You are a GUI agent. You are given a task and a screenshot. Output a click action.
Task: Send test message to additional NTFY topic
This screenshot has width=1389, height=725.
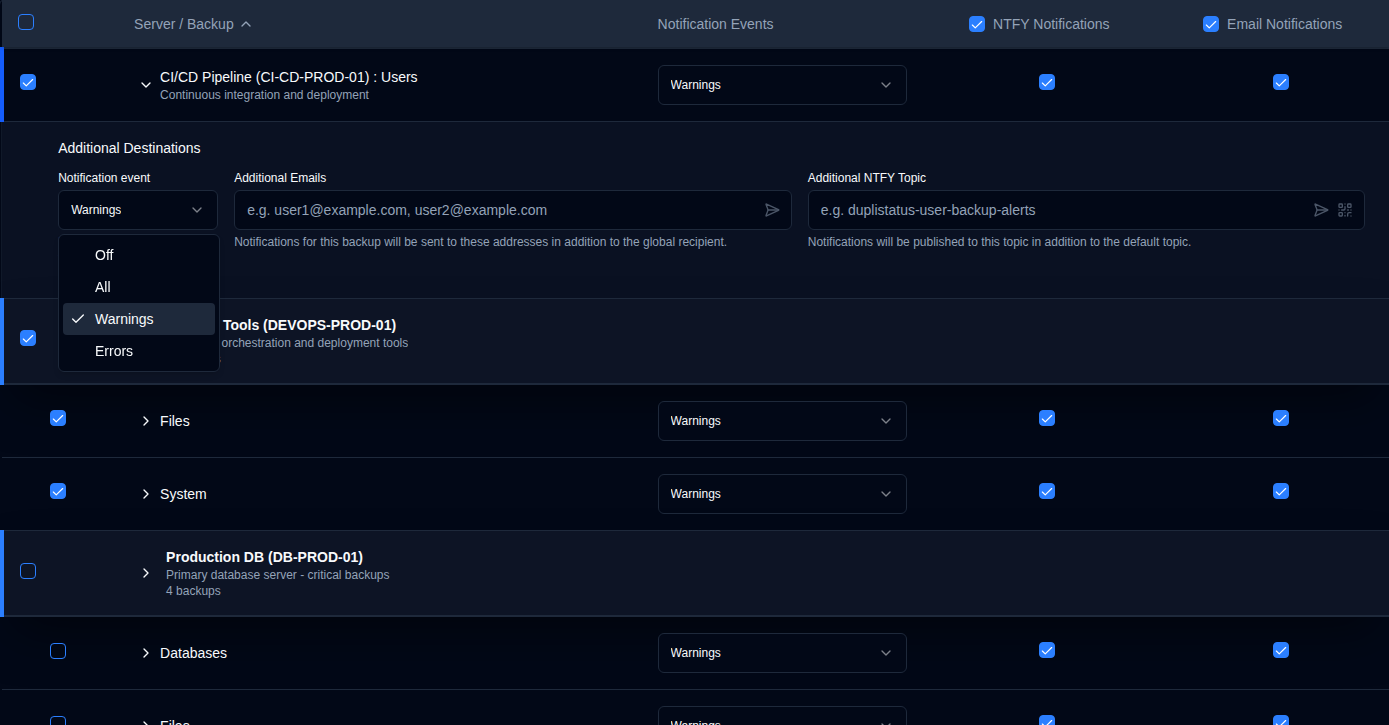(1321, 210)
